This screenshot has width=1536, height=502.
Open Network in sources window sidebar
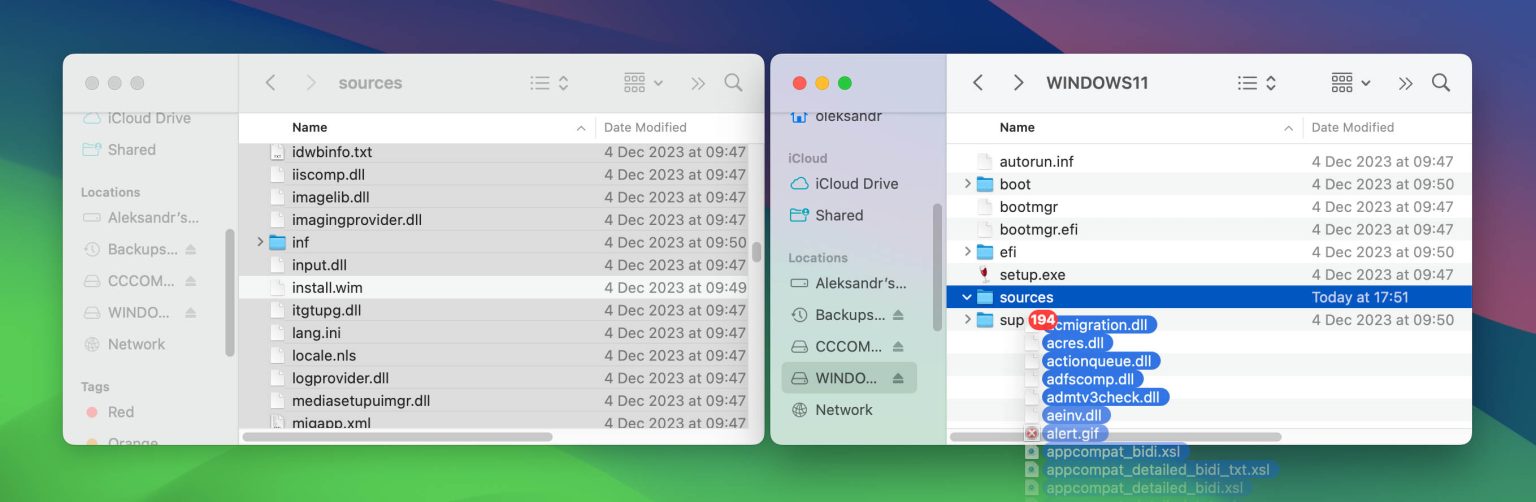tap(124, 344)
